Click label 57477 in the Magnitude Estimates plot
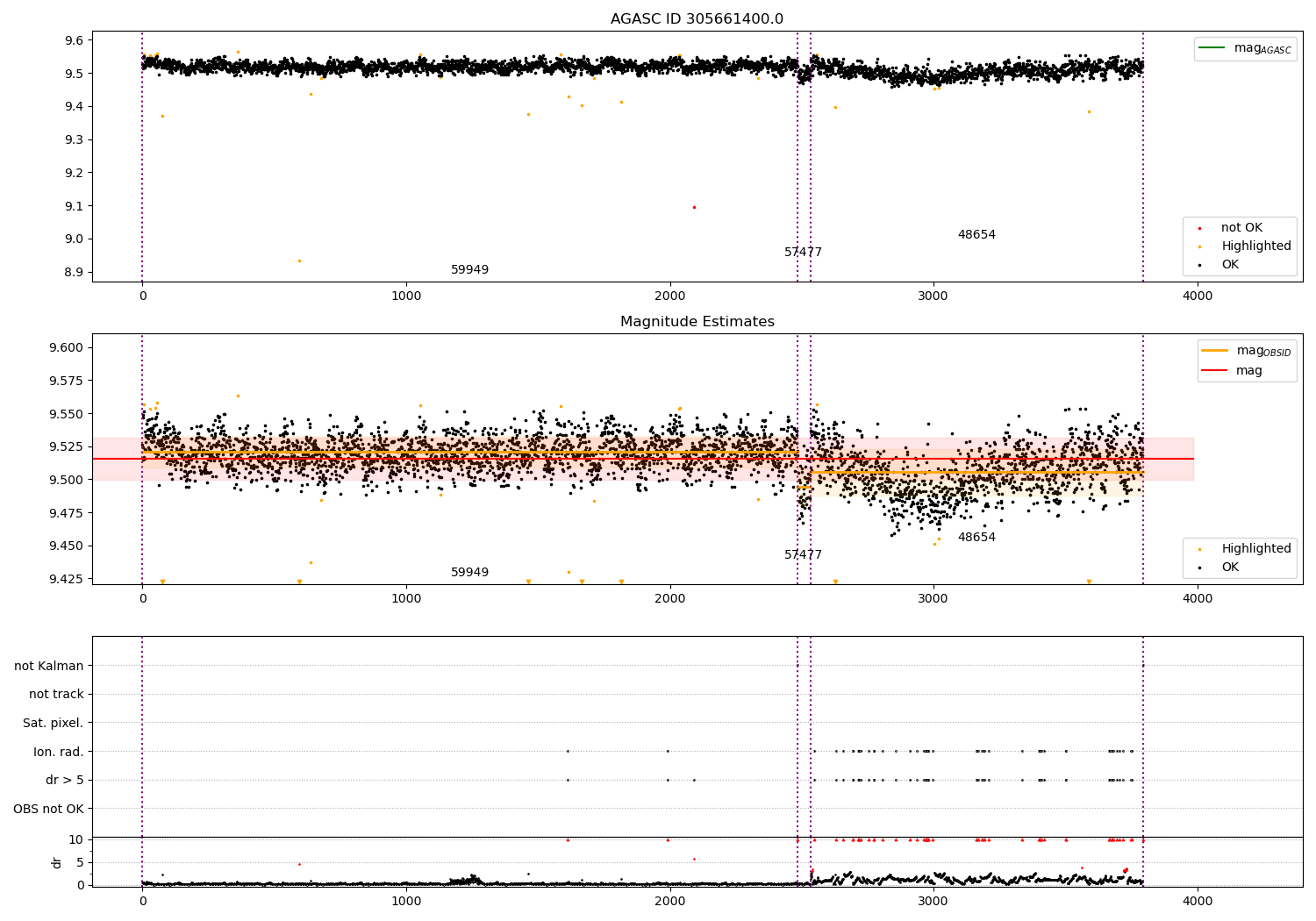 click(803, 555)
